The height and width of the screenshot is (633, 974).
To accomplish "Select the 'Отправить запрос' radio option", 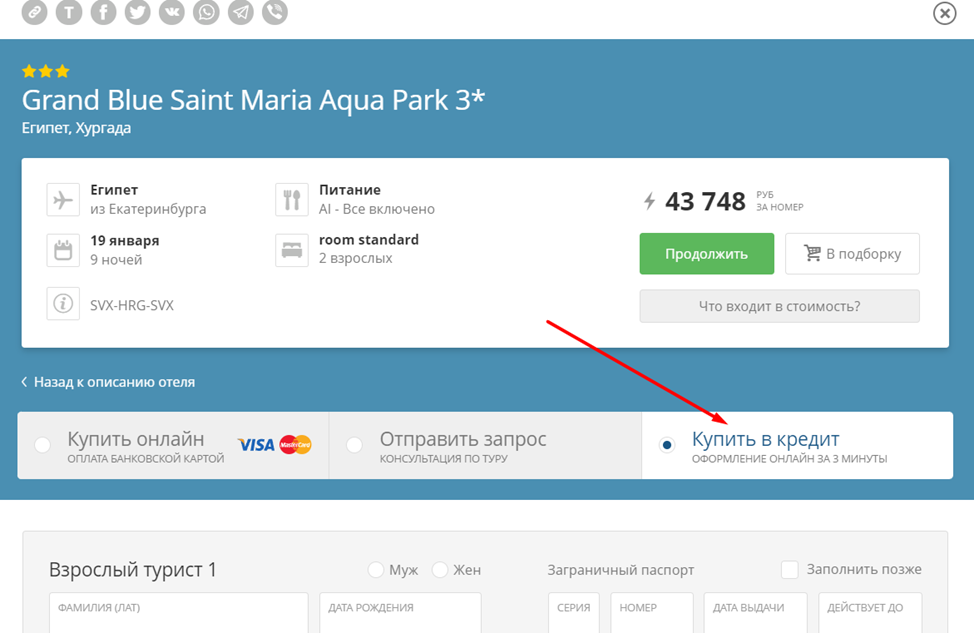I will click(x=354, y=445).
